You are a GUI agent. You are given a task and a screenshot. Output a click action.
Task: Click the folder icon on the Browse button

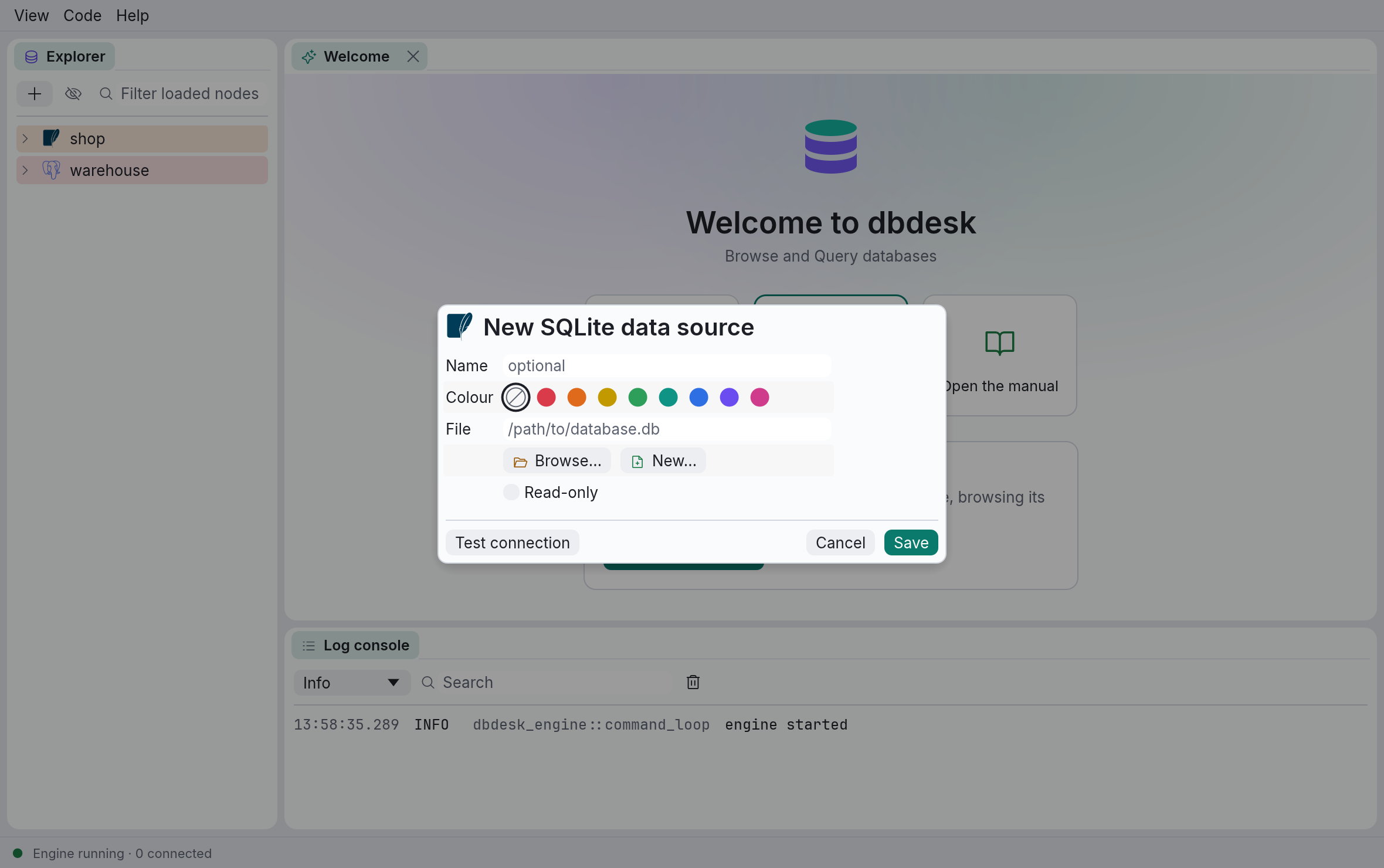520,462
